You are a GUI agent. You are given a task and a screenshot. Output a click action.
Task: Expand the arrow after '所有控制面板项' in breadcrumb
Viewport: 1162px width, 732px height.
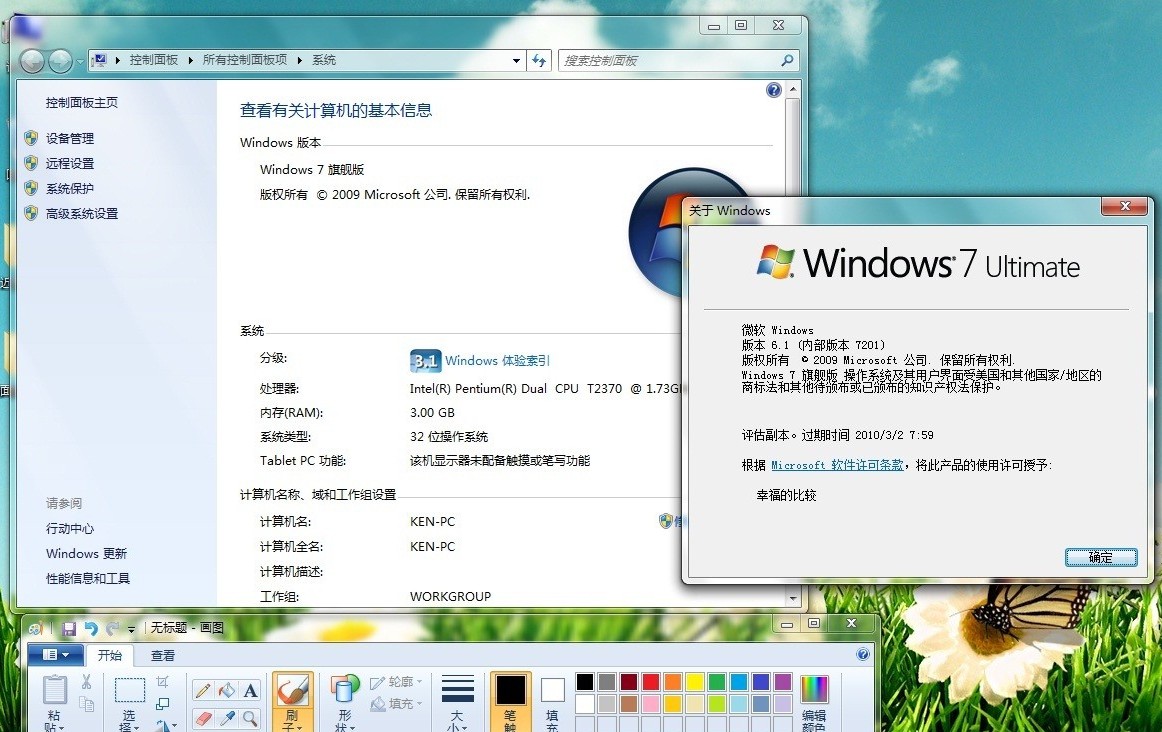tap(300, 61)
